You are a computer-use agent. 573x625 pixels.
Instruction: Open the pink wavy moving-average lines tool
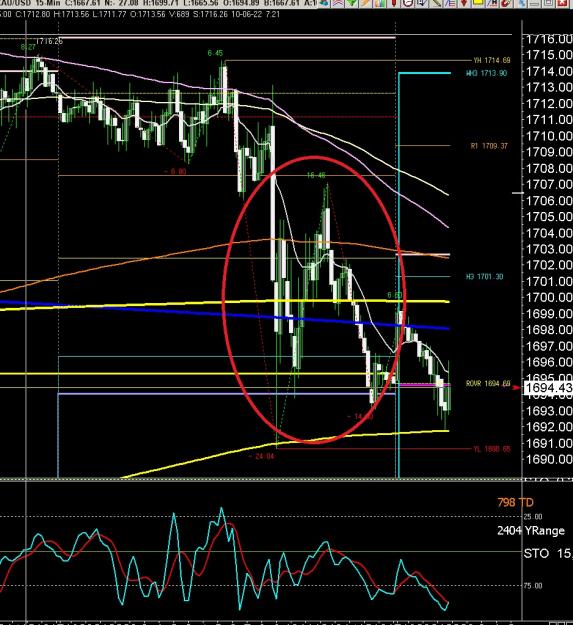pyautogui.click(x=338, y=3)
